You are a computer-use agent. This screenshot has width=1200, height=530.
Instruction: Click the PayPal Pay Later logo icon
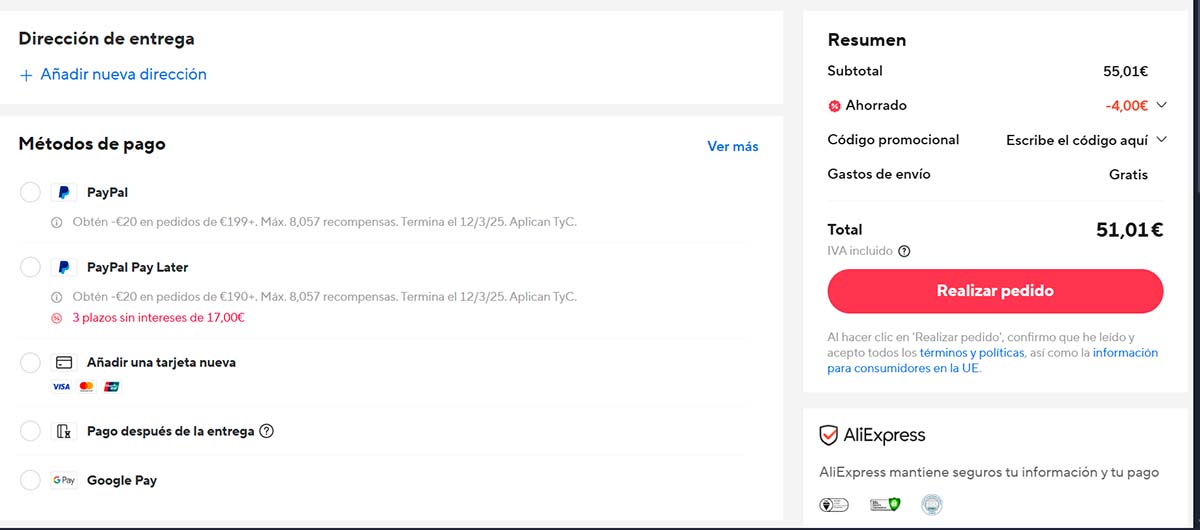click(63, 268)
